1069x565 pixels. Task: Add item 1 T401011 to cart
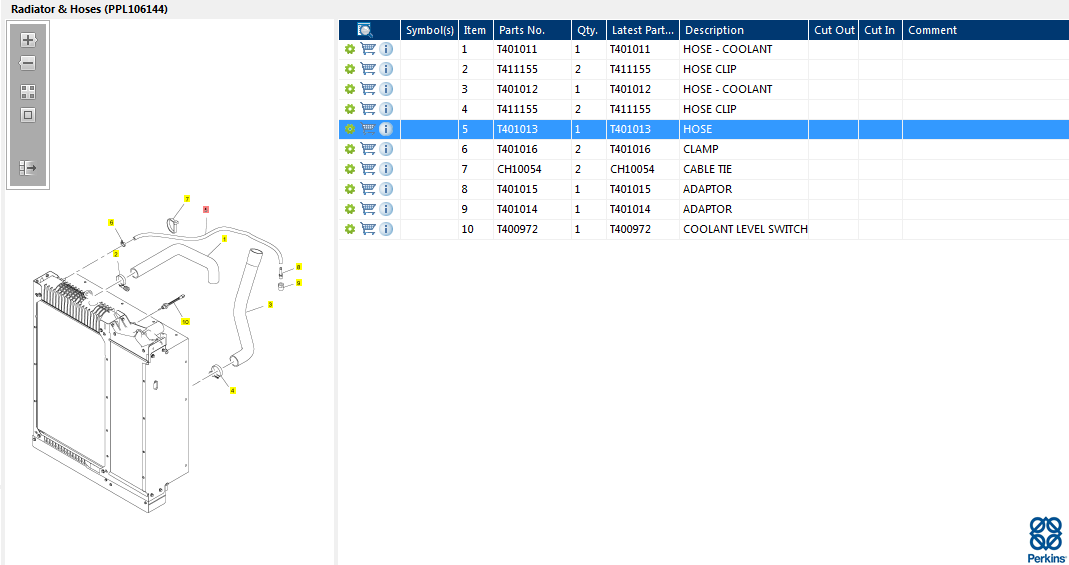click(x=368, y=49)
